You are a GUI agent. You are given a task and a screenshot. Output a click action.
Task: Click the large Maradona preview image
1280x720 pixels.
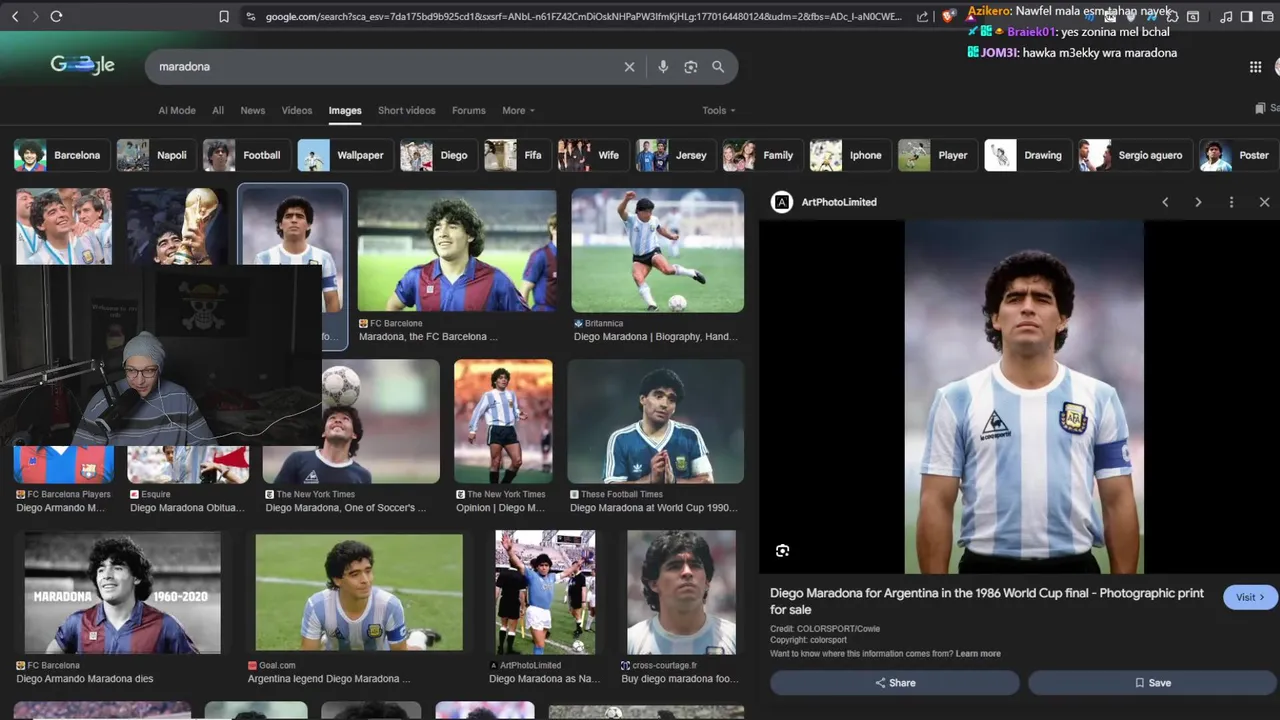coord(1024,397)
